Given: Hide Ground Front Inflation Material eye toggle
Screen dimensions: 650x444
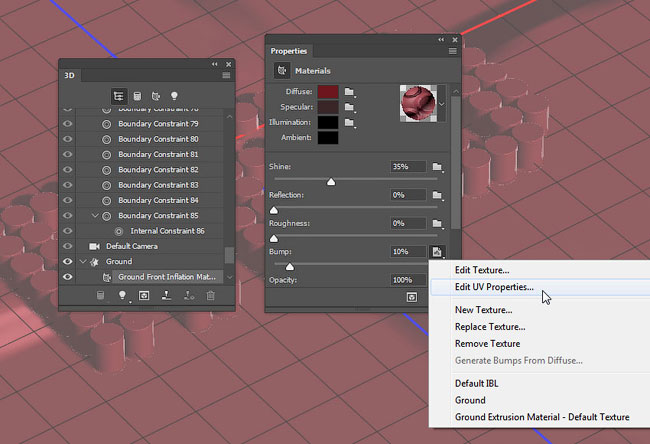Looking at the screenshot, I should (68, 277).
